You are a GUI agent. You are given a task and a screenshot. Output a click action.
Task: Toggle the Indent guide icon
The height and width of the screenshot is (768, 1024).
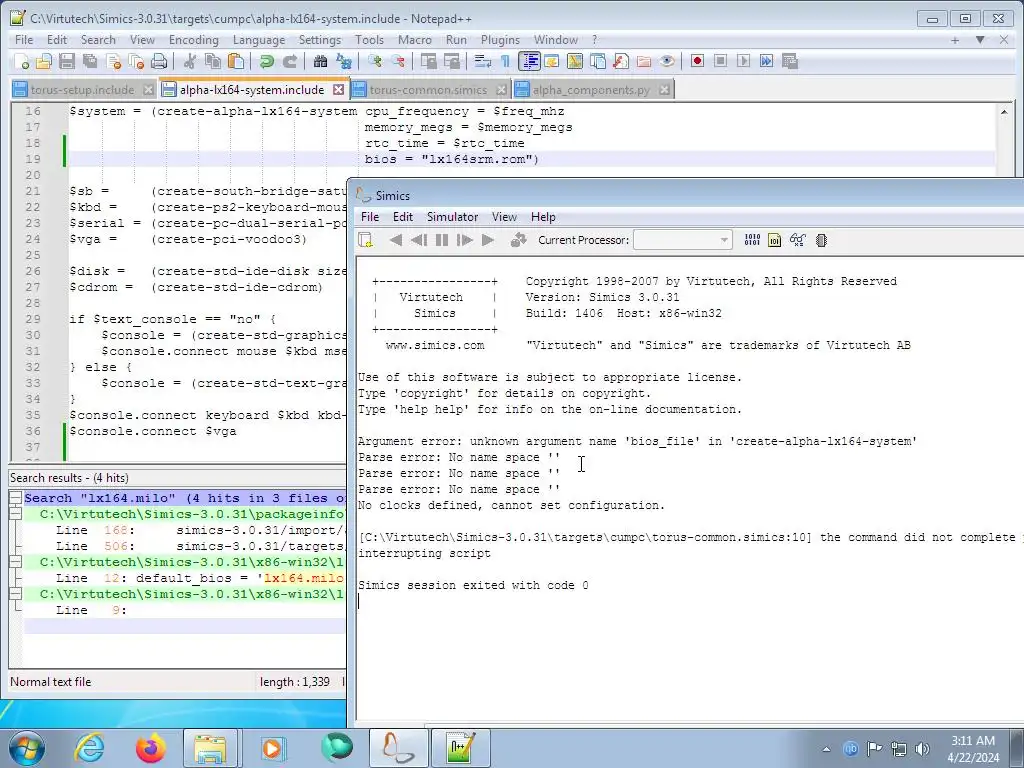pos(529,61)
